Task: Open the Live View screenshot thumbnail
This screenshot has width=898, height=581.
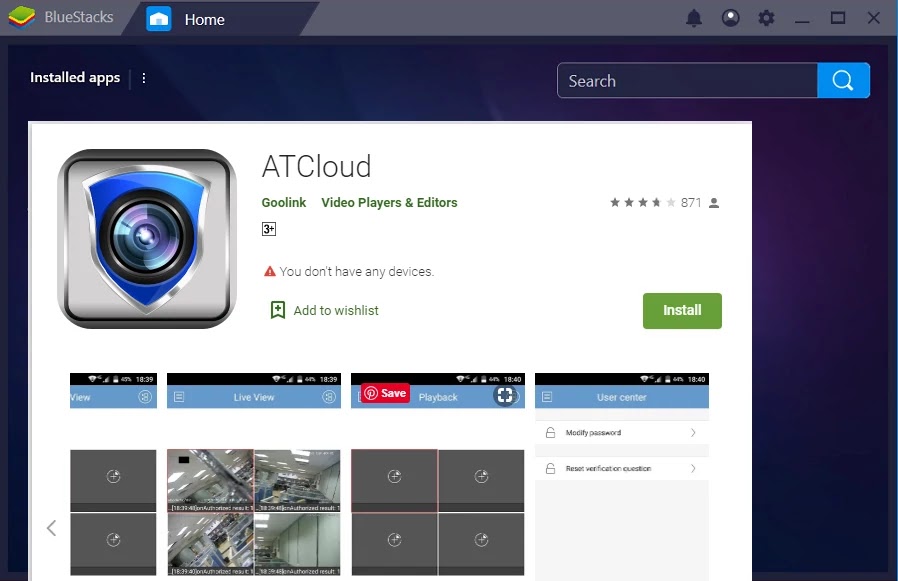Action: pyautogui.click(x=254, y=475)
